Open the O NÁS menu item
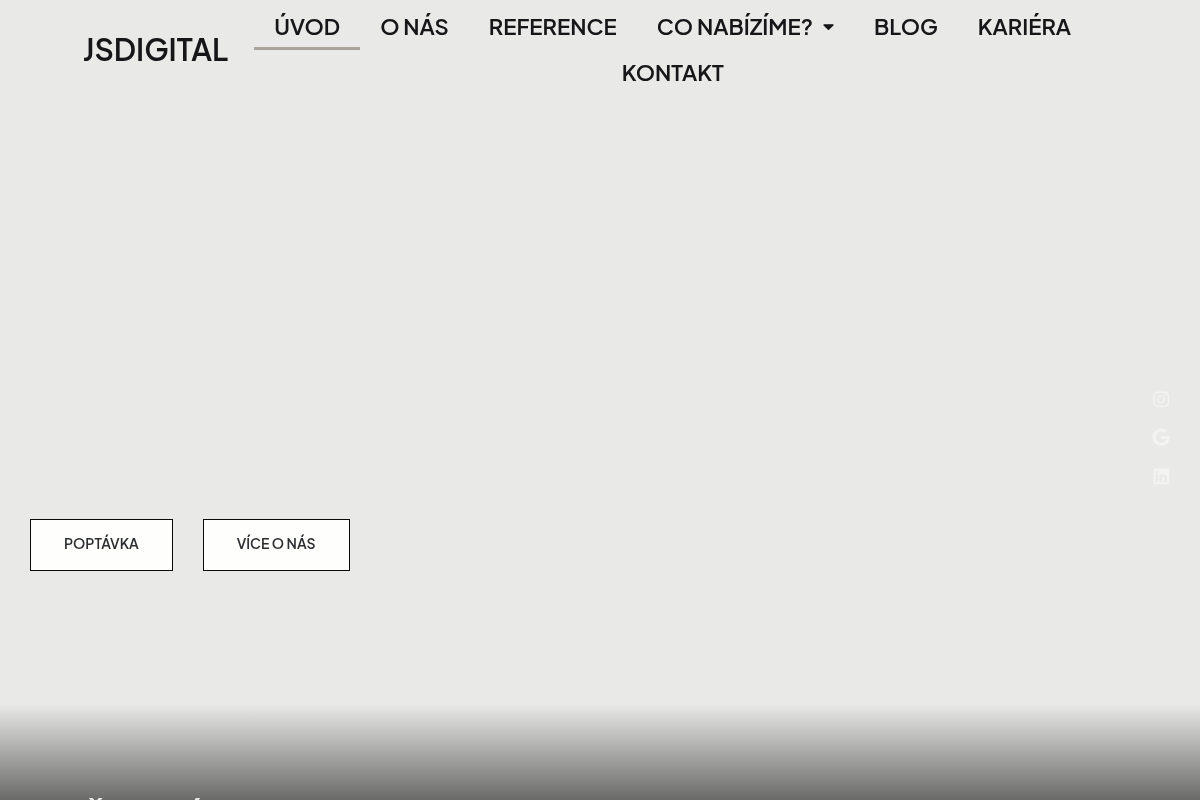 414,26
